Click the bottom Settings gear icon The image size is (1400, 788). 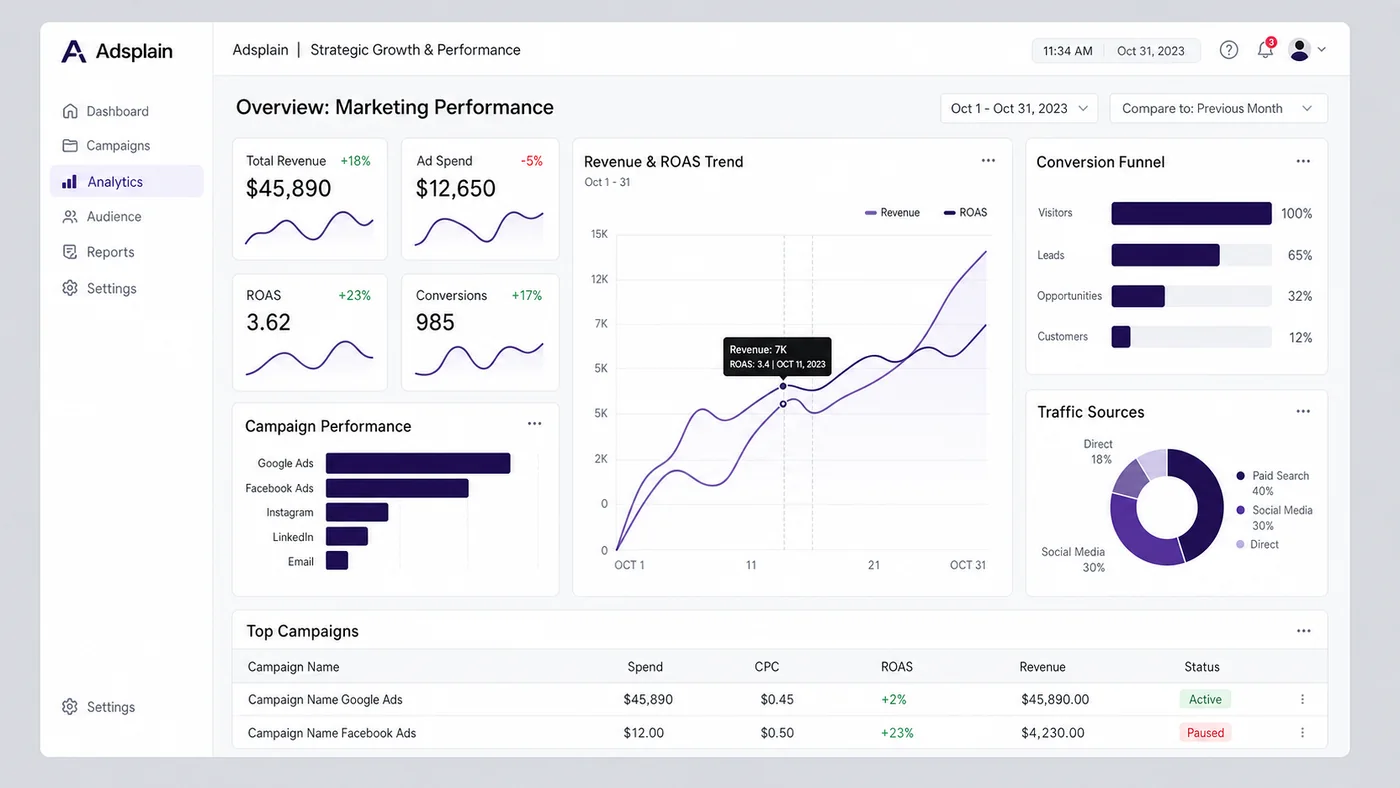(x=70, y=707)
